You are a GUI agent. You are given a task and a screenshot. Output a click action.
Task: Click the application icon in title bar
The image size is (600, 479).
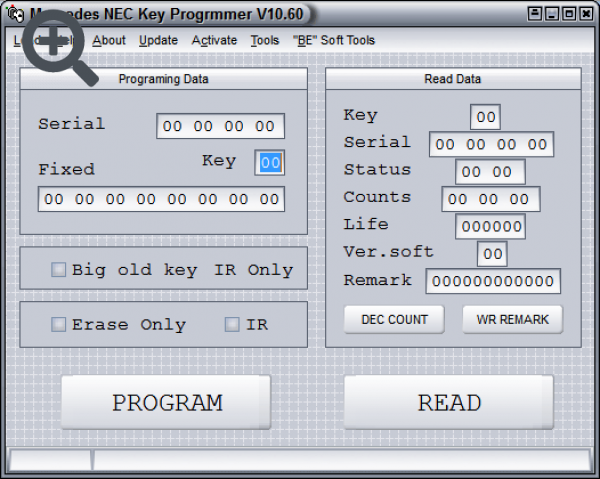point(15,14)
